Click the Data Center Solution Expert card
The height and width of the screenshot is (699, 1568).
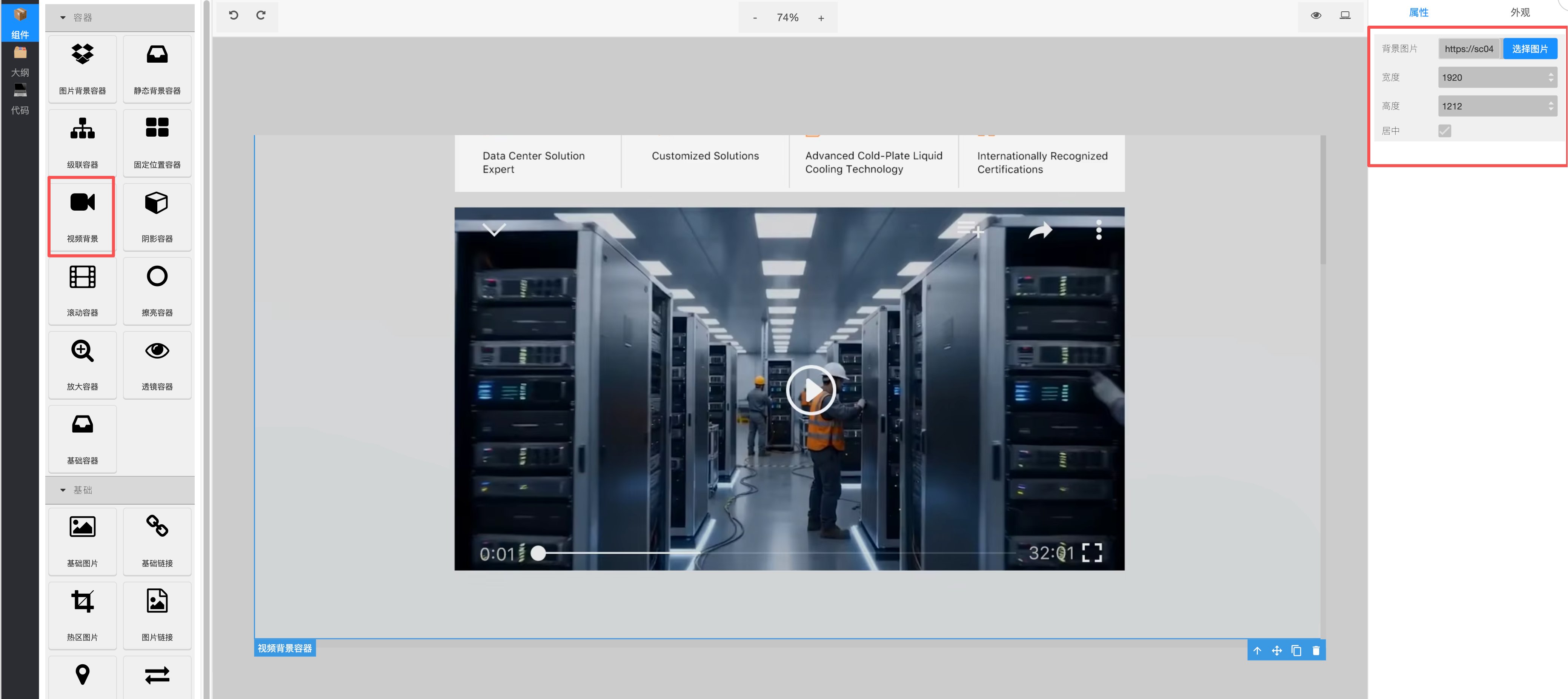[538, 163]
